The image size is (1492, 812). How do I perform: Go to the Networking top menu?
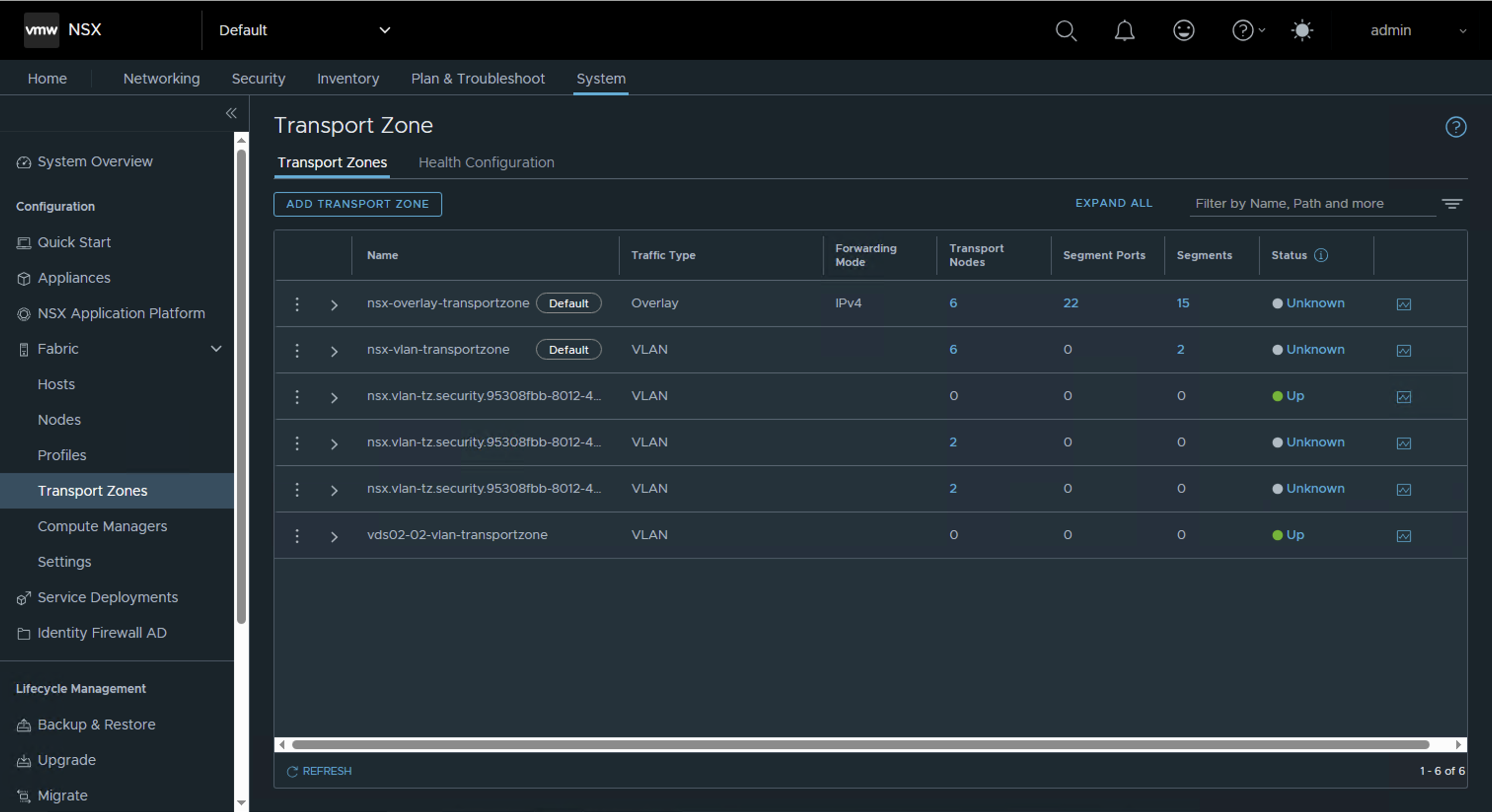pos(161,79)
